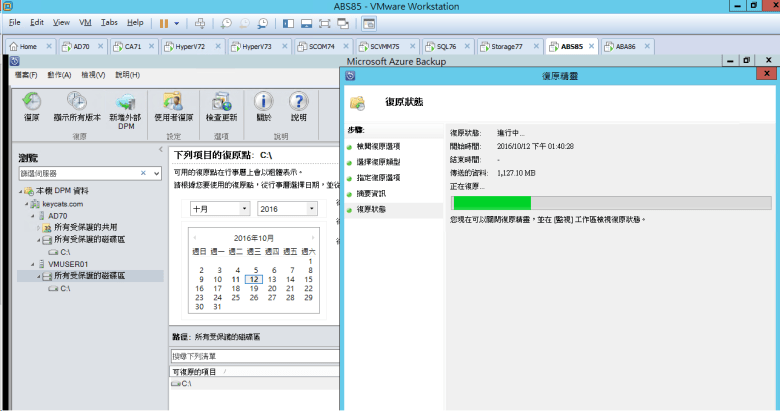Click the 說明 help question mark icon
This screenshot has width=780, height=411.
pos(298,106)
